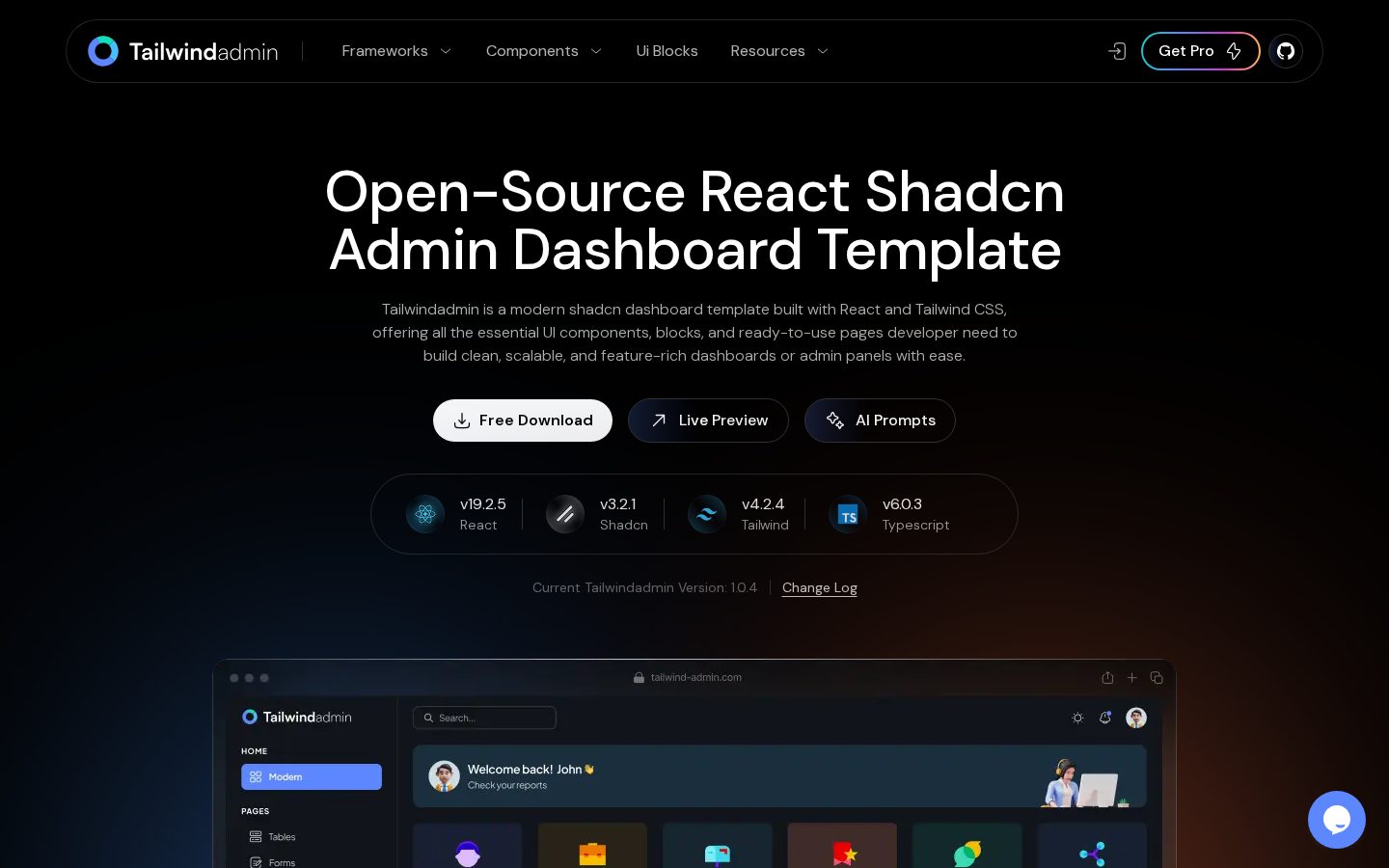
Task: Click the Tailwind logo icon
Action: click(706, 514)
